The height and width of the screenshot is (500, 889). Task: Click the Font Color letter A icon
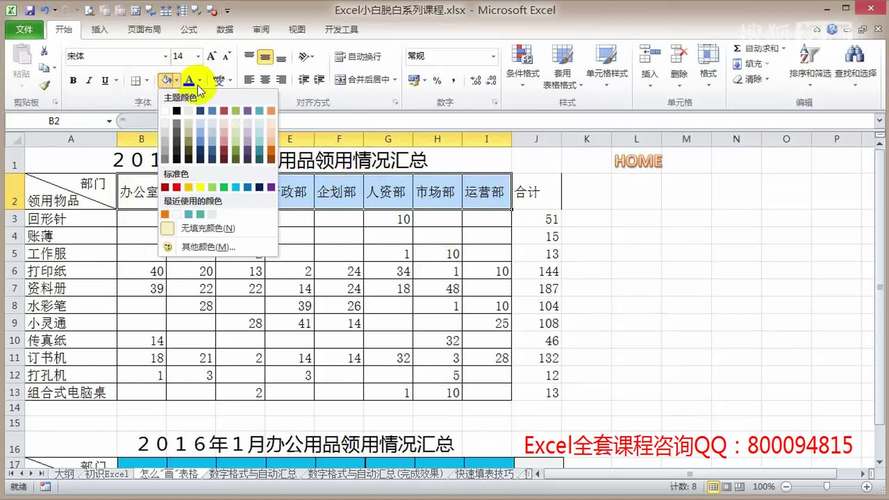click(189, 80)
